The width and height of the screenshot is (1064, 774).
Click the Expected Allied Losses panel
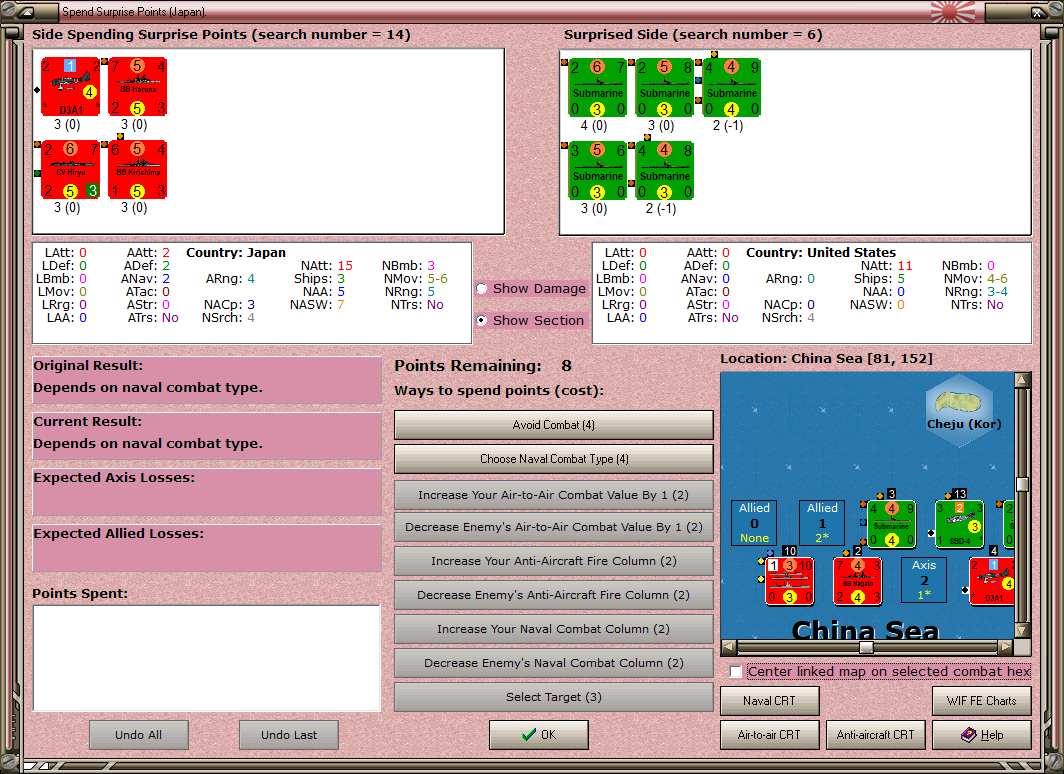point(207,547)
